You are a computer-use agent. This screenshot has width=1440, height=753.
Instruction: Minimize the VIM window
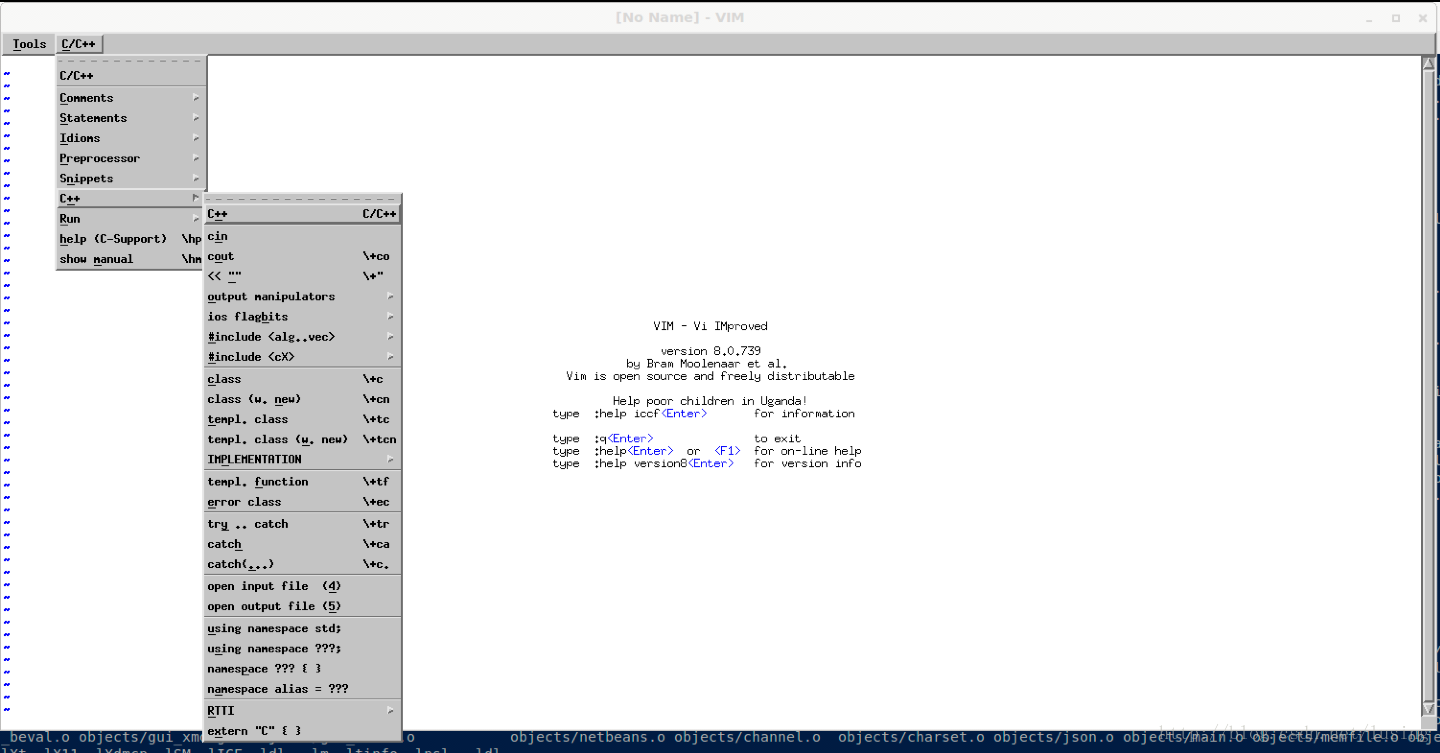[1370, 18]
